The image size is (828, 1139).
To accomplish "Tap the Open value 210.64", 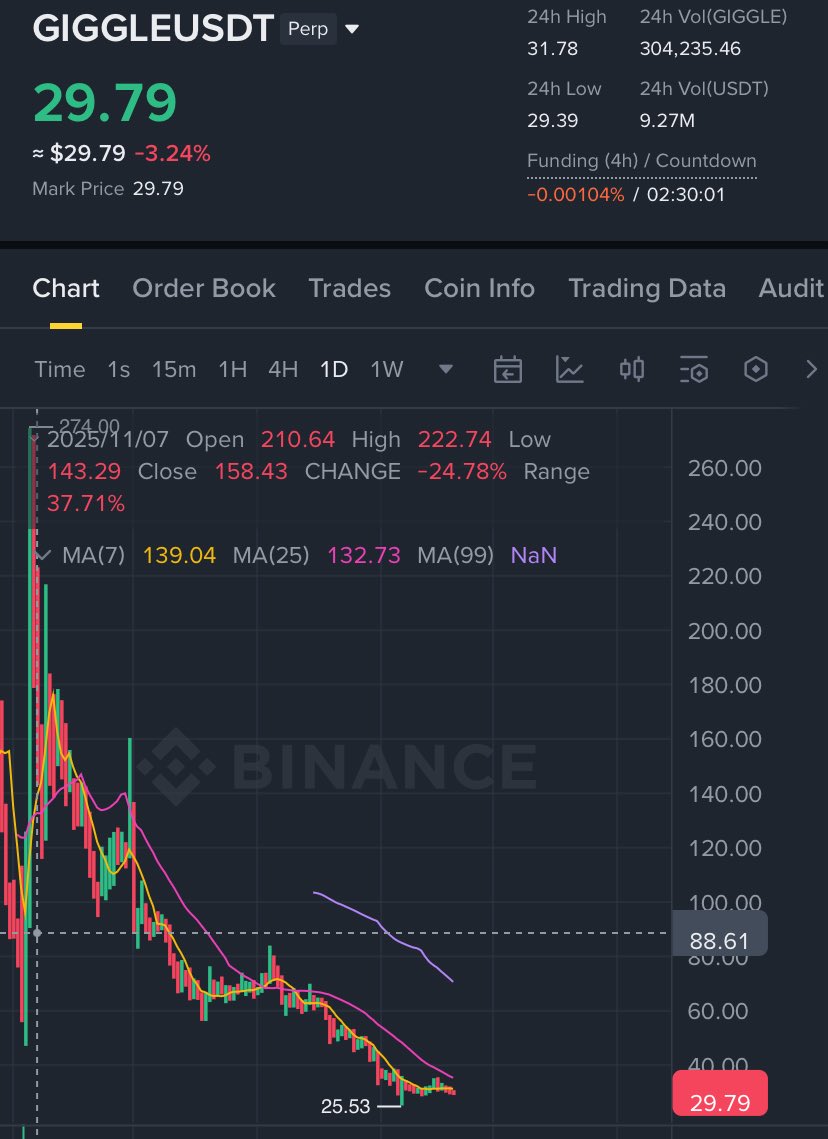I will (298, 439).
